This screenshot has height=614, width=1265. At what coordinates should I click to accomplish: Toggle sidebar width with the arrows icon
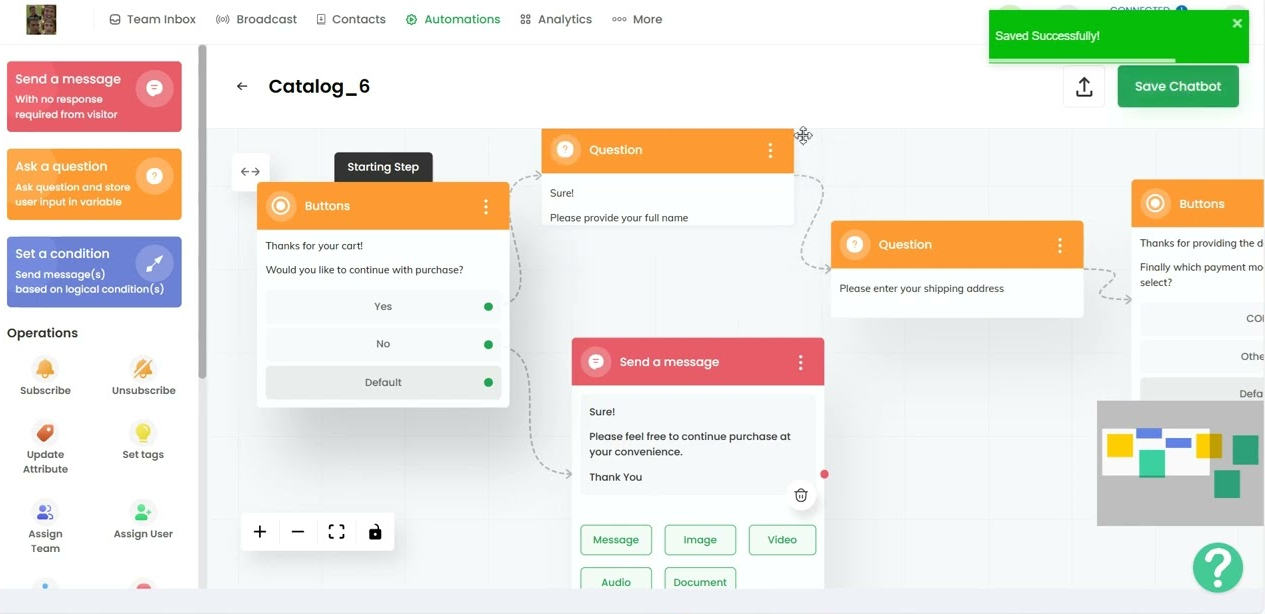point(250,172)
